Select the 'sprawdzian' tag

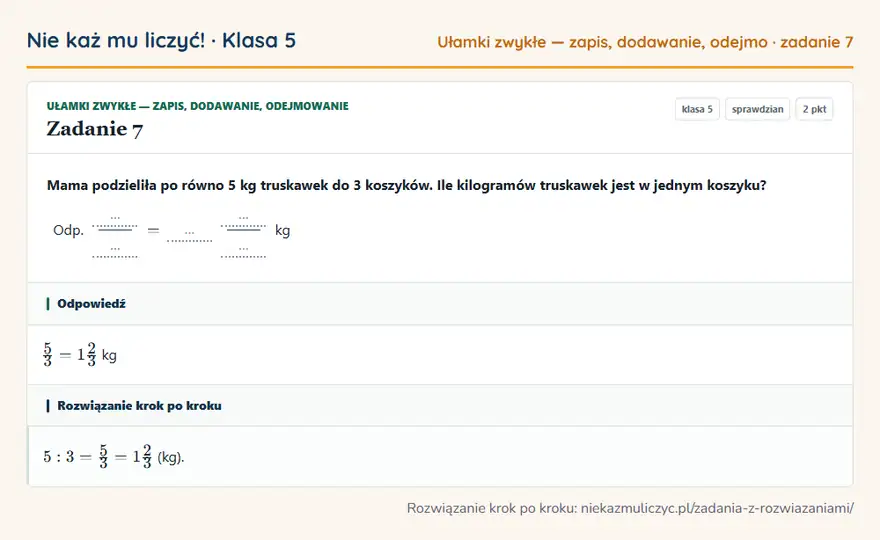tap(757, 109)
